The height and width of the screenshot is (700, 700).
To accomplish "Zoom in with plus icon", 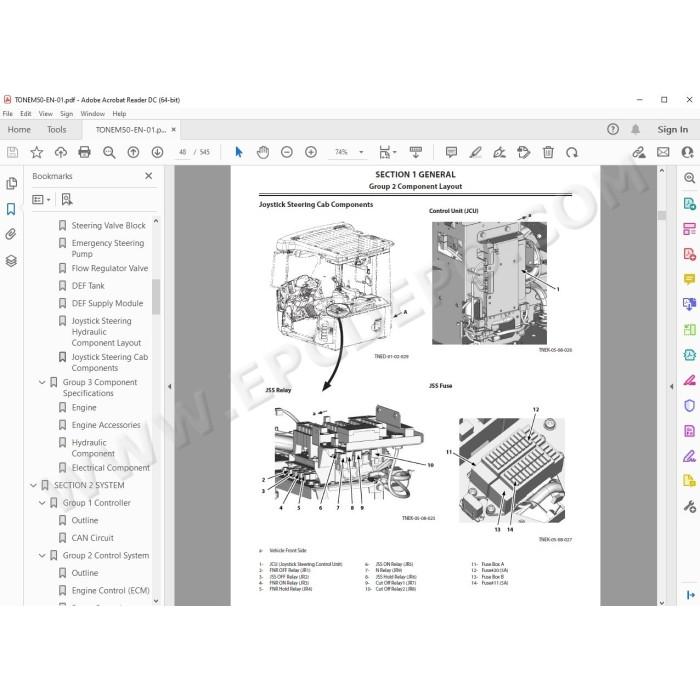I will click(311, 152).
